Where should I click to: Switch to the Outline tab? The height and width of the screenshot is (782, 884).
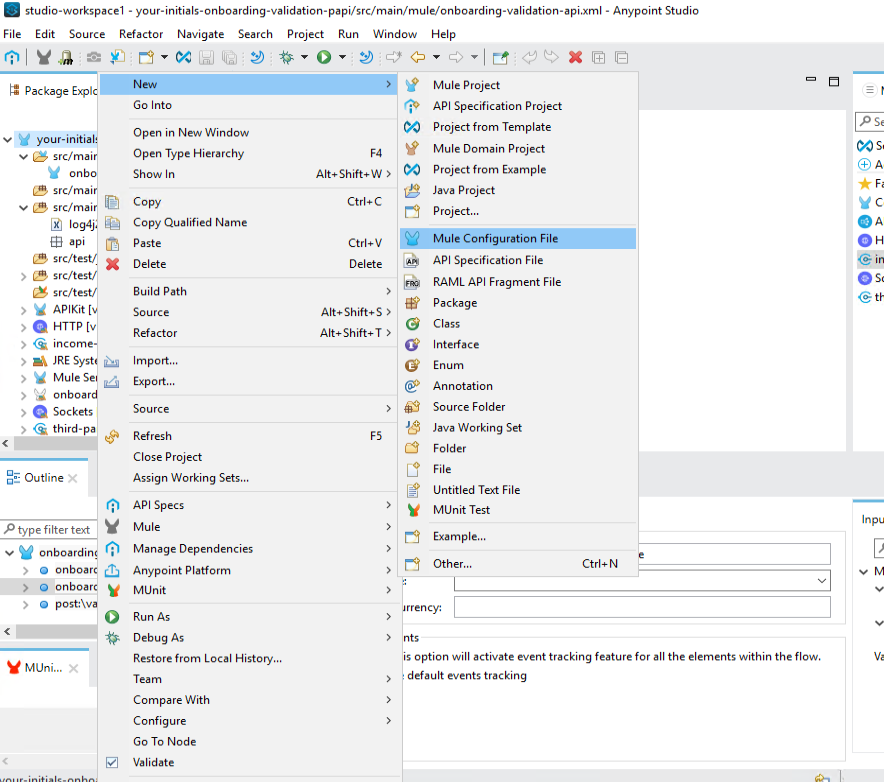43,478
